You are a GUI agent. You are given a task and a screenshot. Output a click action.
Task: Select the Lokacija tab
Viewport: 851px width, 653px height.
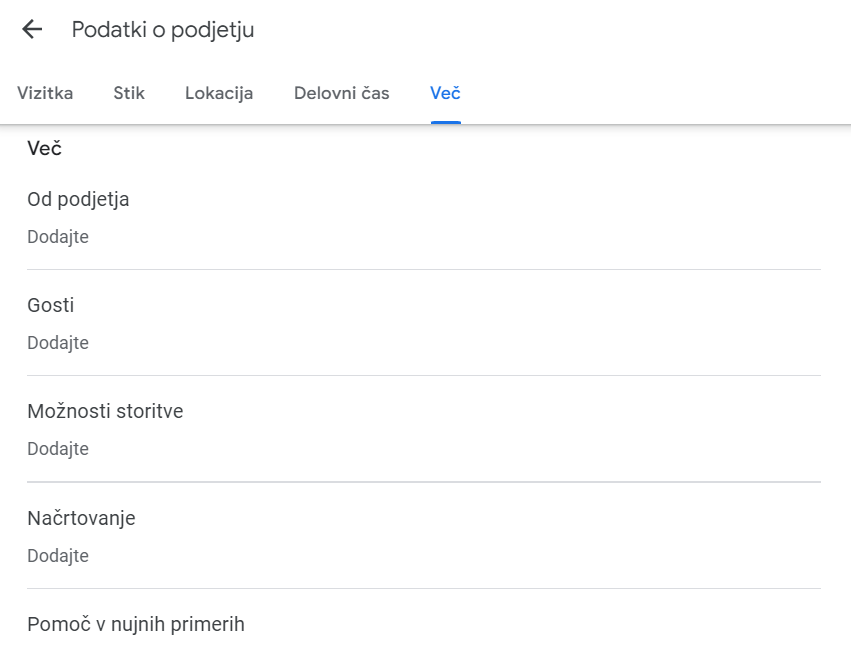pyautogui.click(x=219, y=94)
